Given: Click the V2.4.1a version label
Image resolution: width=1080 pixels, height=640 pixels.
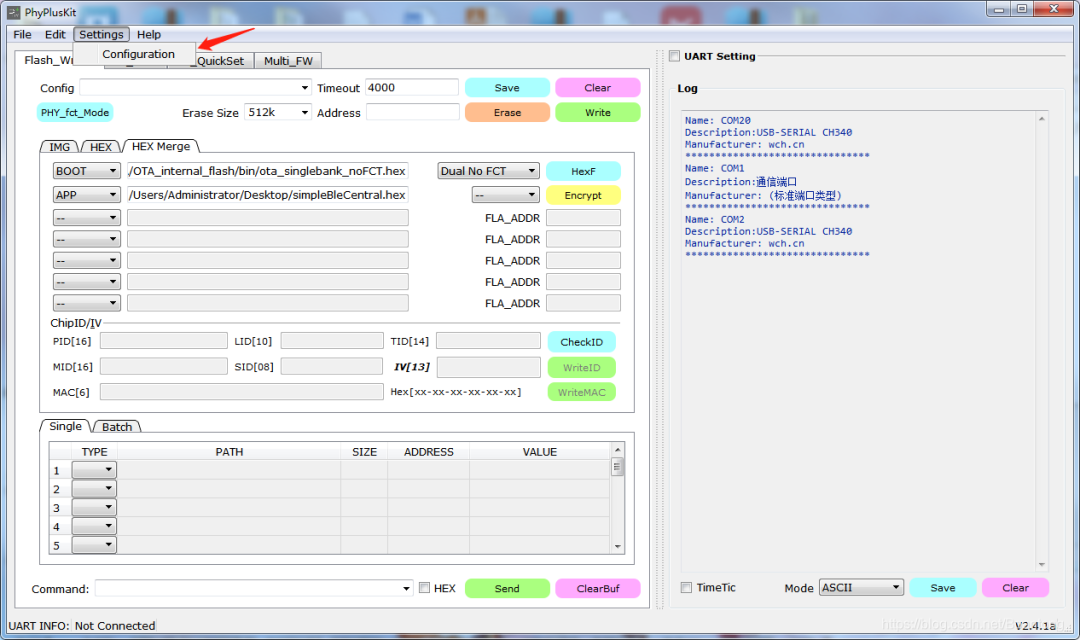Looking at the screenshot, I should coord(1035,626).
